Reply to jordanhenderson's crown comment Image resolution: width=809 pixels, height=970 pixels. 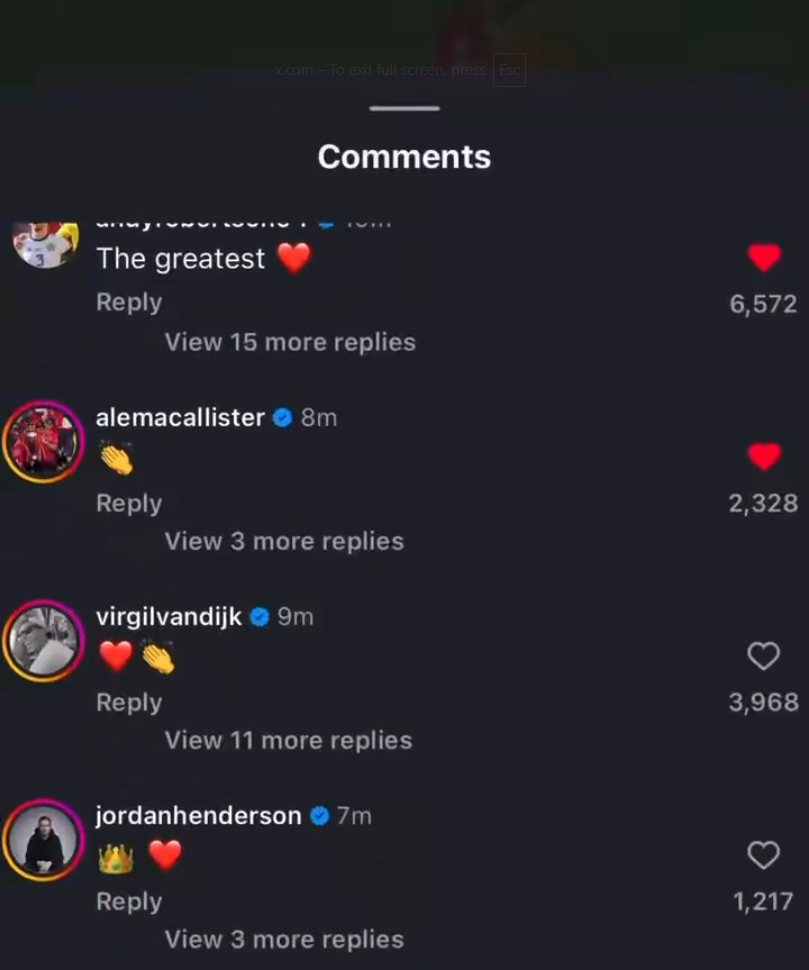pos(129,901)
